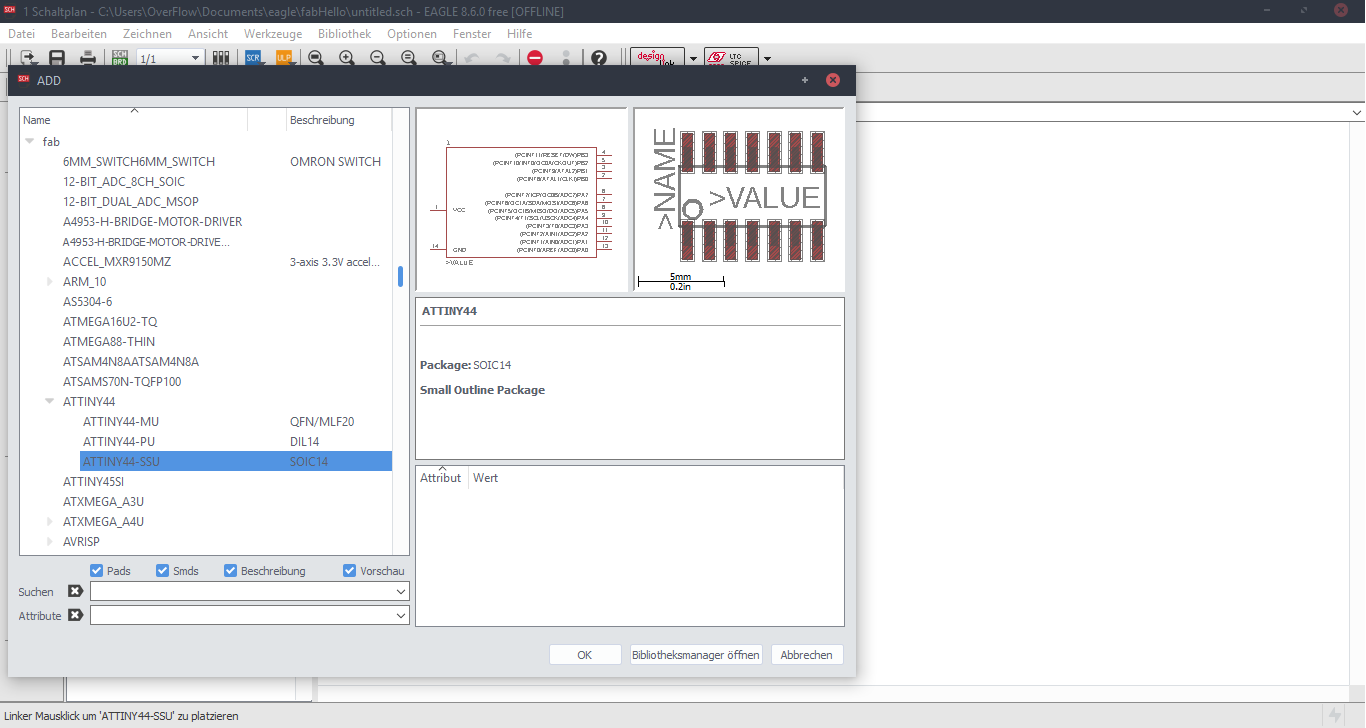
Task: Click the SOIC14 footprint preview
Action: tap(739, 200)
